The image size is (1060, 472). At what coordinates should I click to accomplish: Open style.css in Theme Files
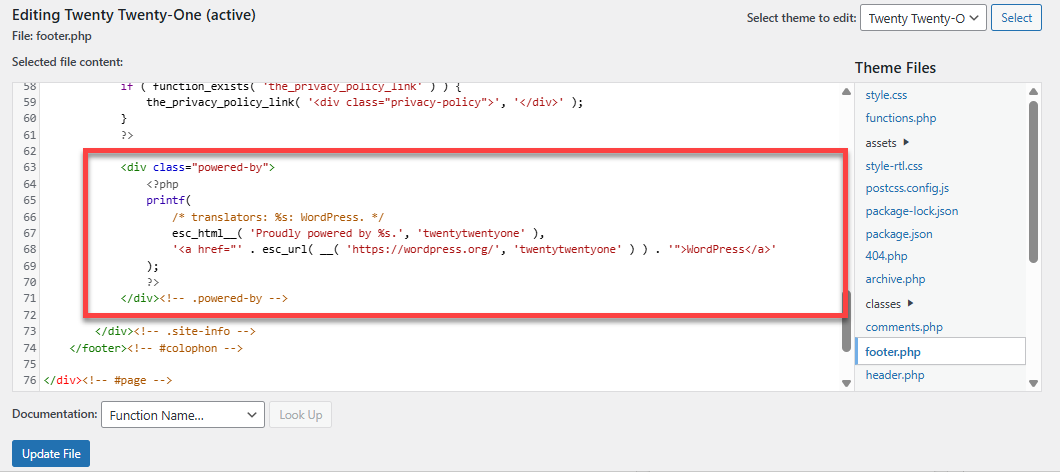coord(886,95)
